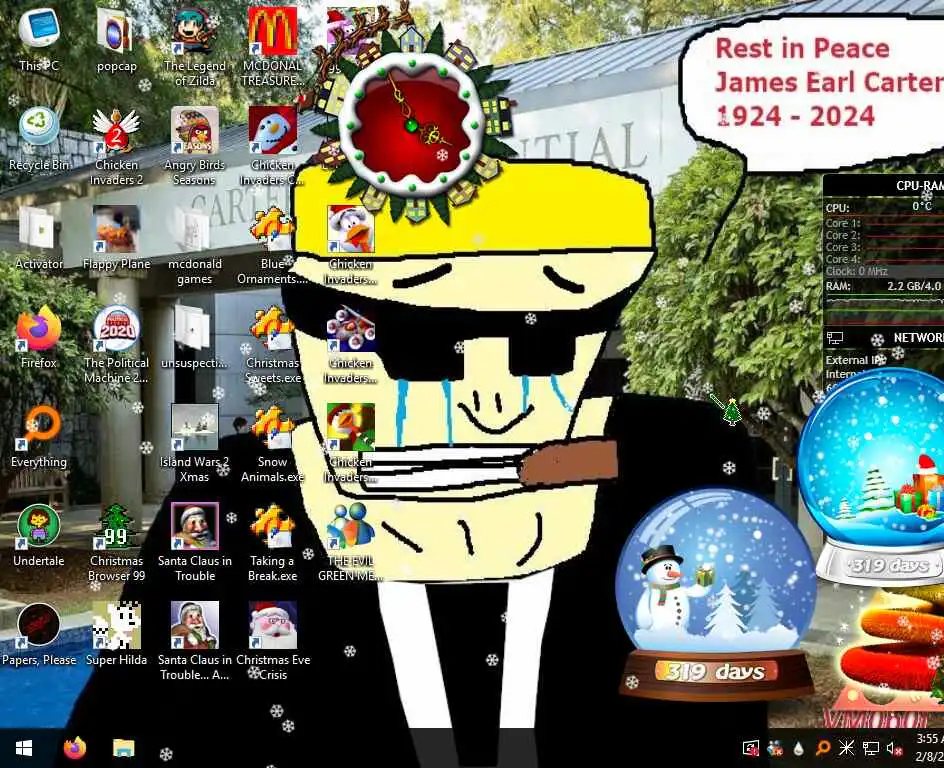Viewport: 944px width, 768px height.
Task: Open Chicken Invaders icon with Santa-hat chicken
Action: point(351,246)
